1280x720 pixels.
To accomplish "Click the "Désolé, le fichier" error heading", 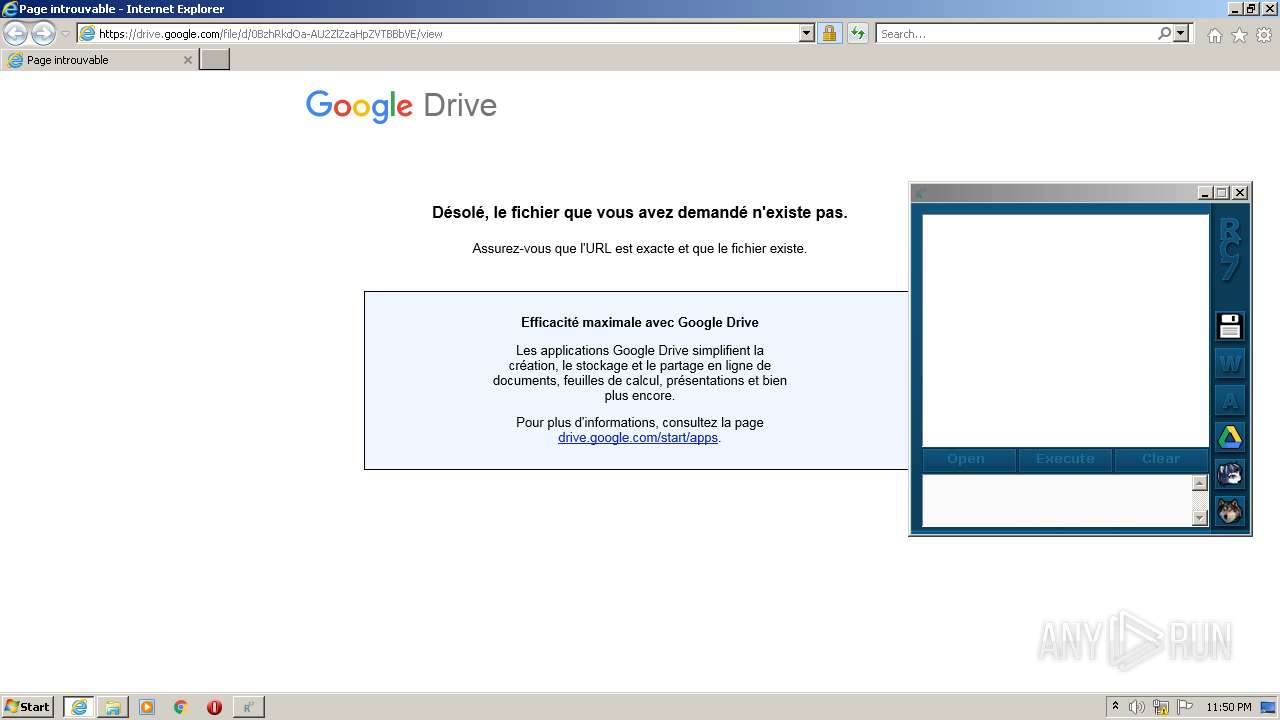I will 640,213.
